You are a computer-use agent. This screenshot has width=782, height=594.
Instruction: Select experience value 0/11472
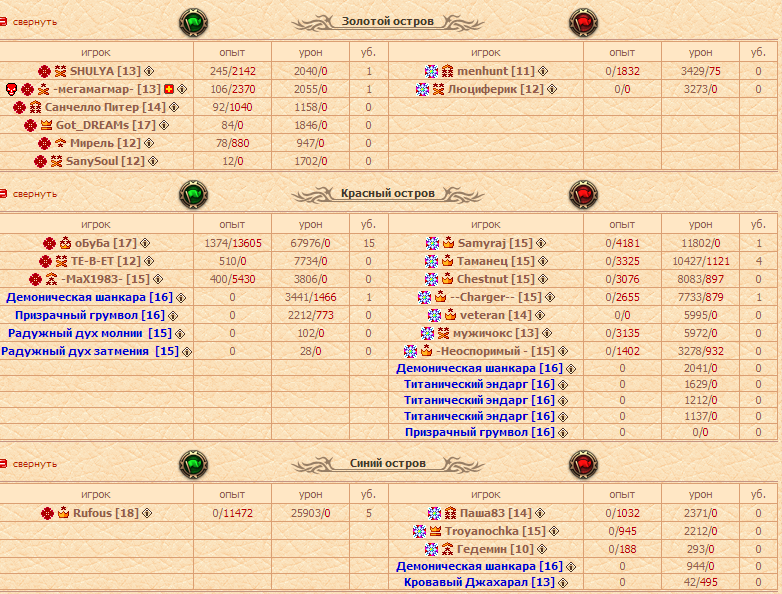[232, 513]
